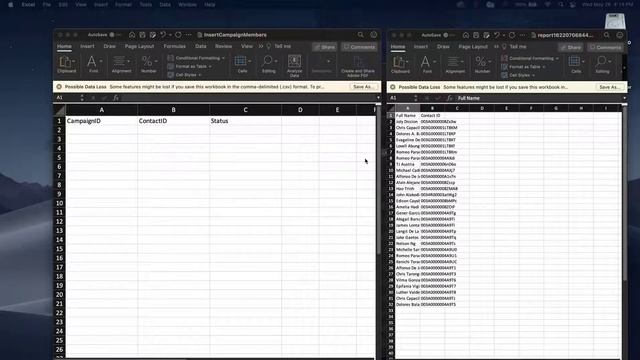Open Data tab in InsertCampaignMembers window
Viewport: 640px width, 360px height.
coord(201,47)
